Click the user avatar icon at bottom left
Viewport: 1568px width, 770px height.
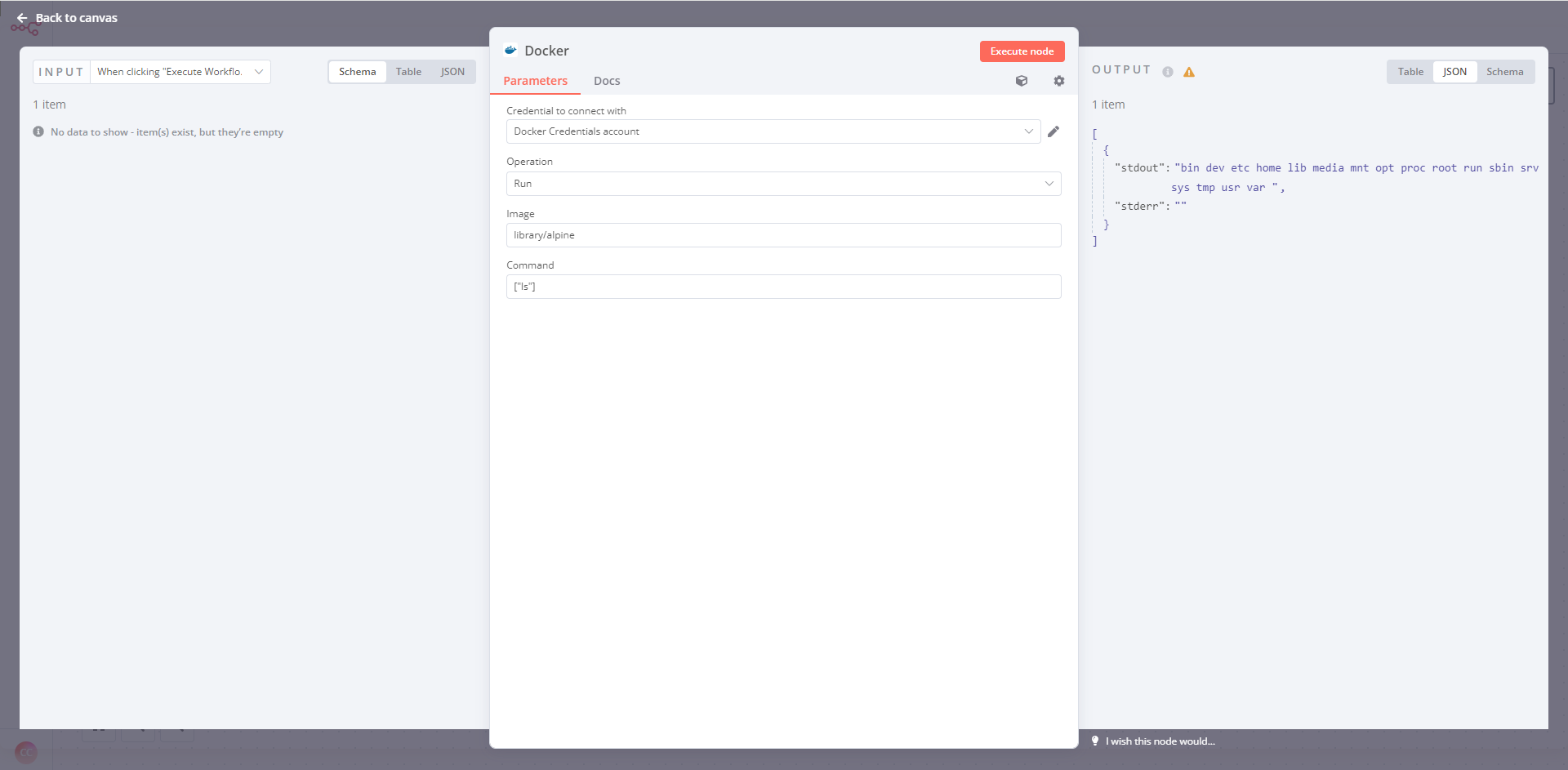(x=26, y=752)
